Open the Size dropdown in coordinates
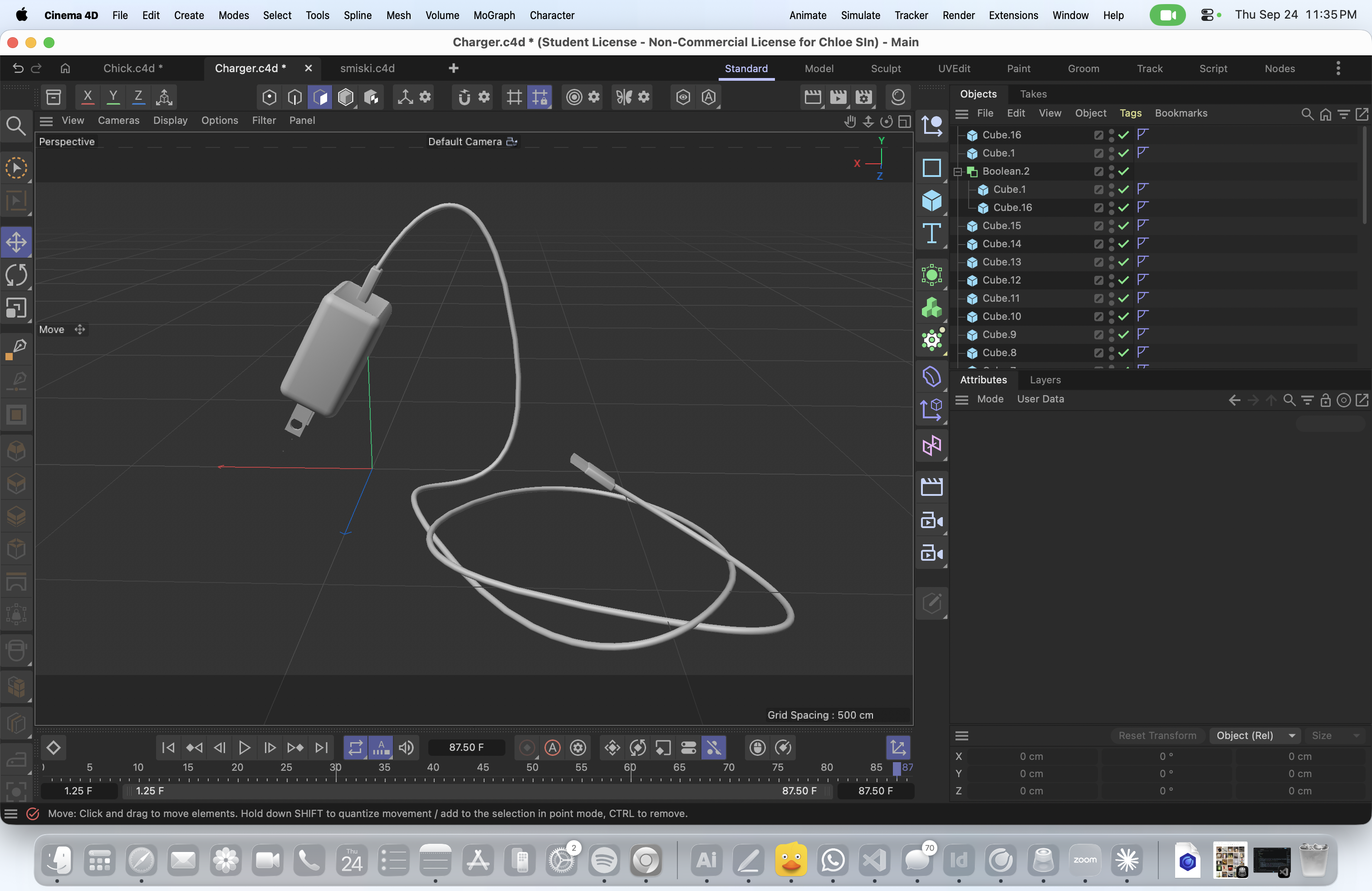The height and width of the screenshot is (891, 1372). click(1335, 735)
